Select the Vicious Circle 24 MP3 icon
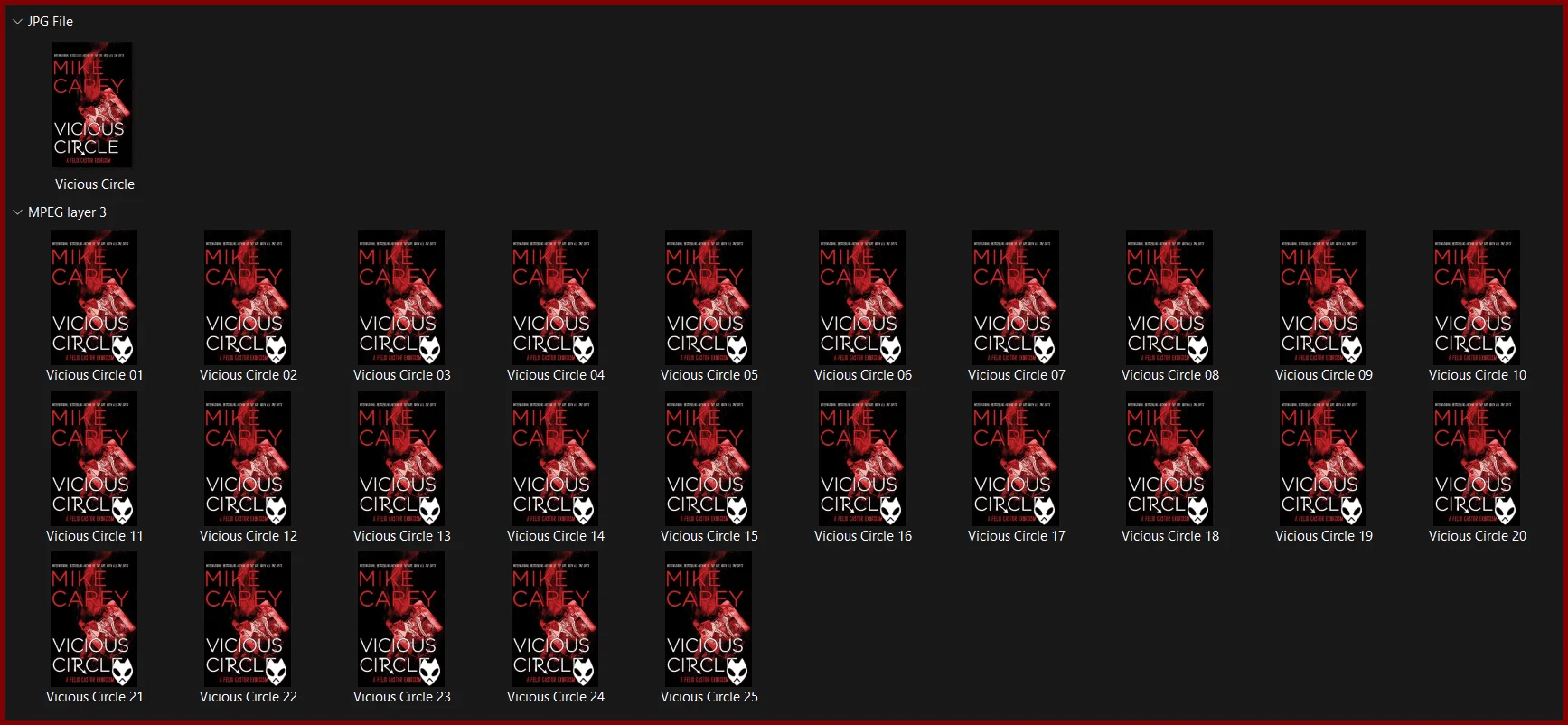1568x725 pixels. [x=555, y=619]
